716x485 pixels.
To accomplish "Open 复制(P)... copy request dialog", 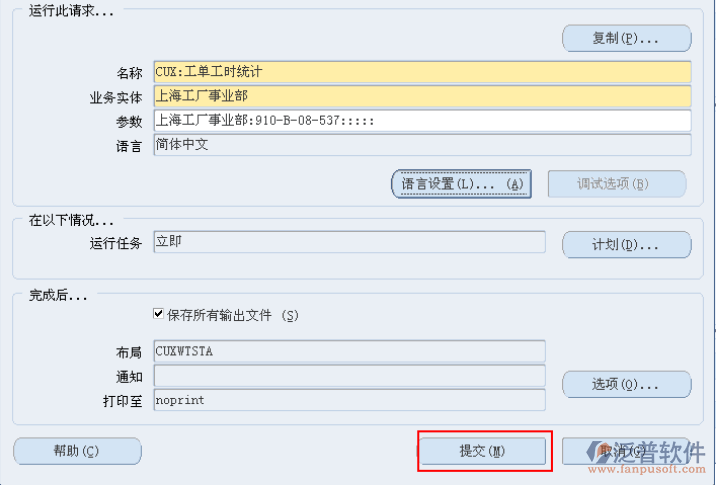I will [626, 39].
